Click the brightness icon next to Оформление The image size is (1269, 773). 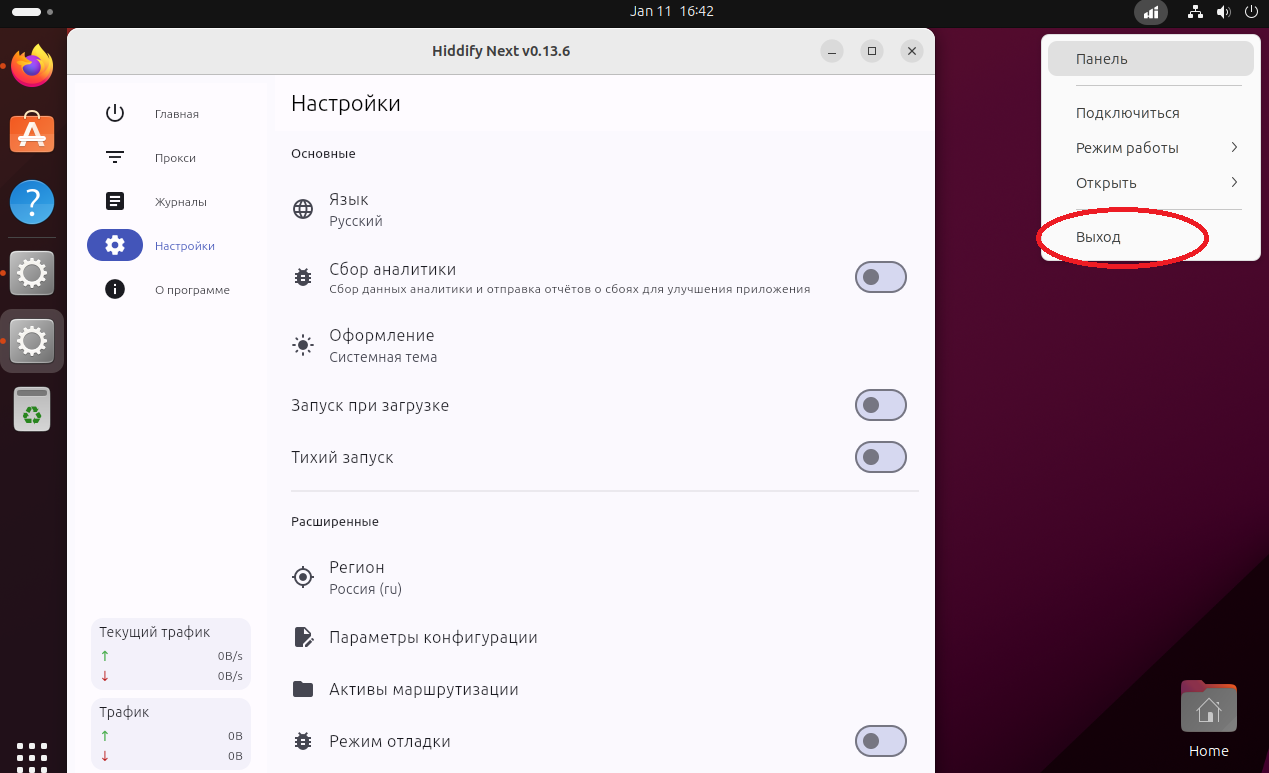(x=303, y=345)
